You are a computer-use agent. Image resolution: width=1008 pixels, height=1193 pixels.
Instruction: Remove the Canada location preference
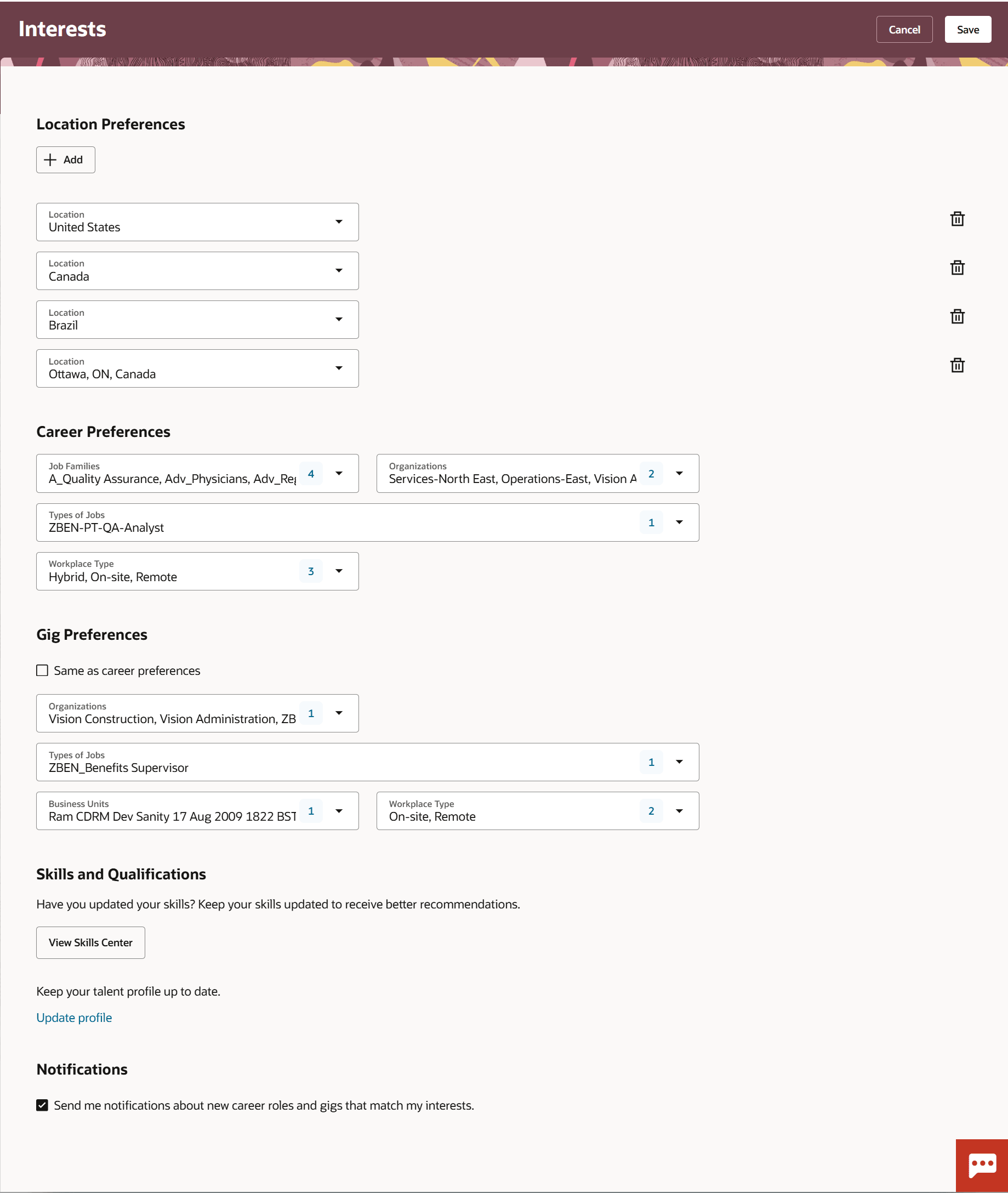click(958, 268)
